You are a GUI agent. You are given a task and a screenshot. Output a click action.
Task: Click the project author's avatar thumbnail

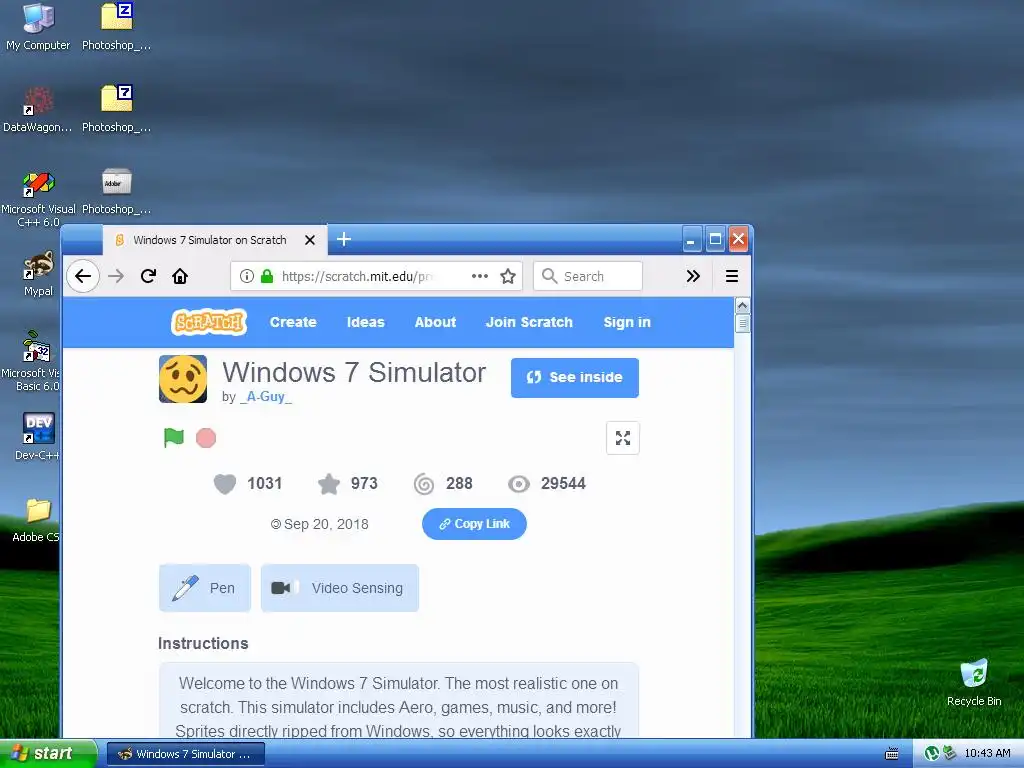[x=183, y=379]
